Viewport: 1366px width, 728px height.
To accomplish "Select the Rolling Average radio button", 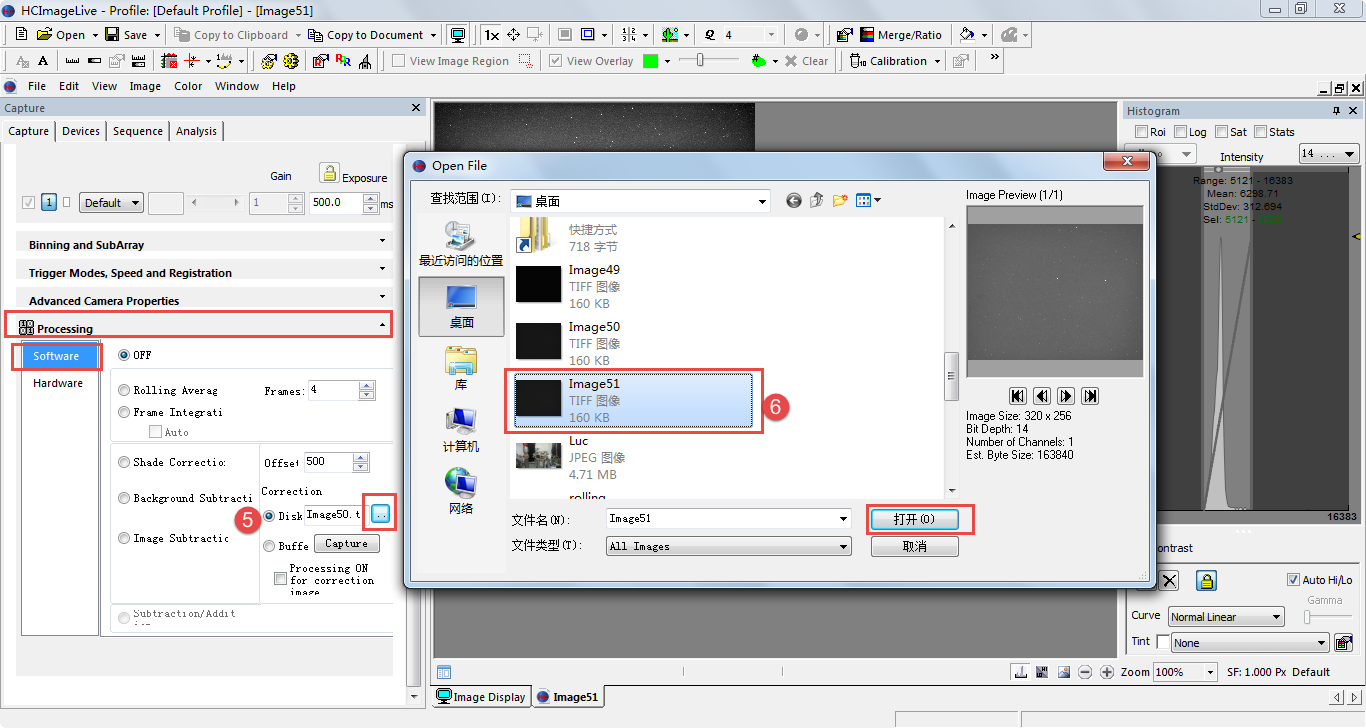I will [x=124, y=390].
